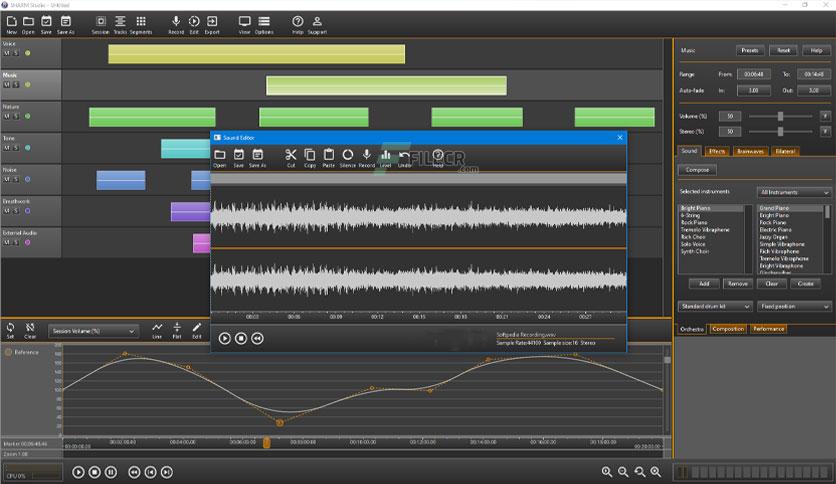Switch to the Composition tab

pyautogui.click(x=728, y=329)
